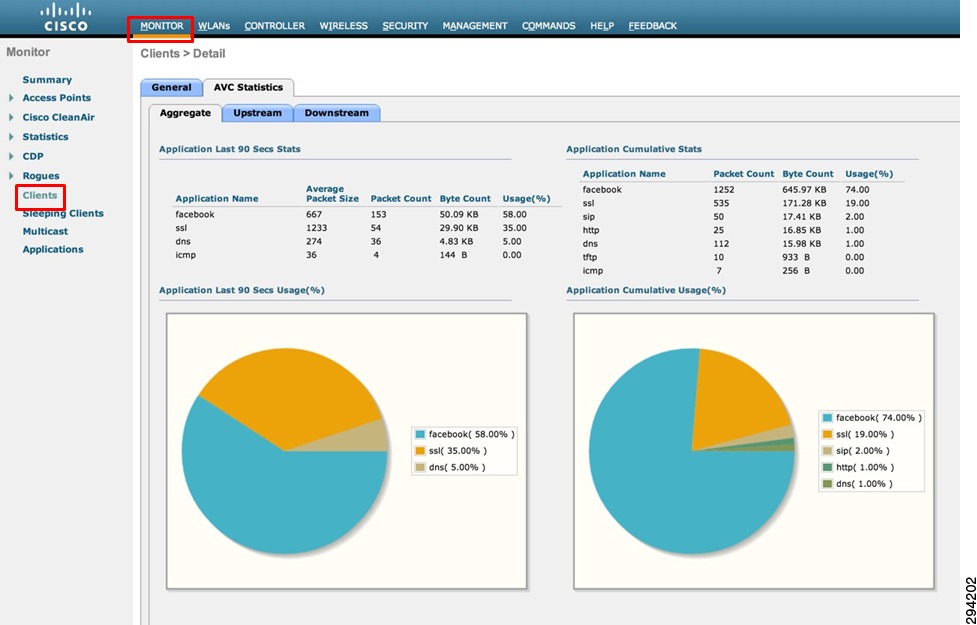This screenshot has width=977, height=625.
Task: Open the Cisco CleanAir sidebar link
Action: pos(59,117)
